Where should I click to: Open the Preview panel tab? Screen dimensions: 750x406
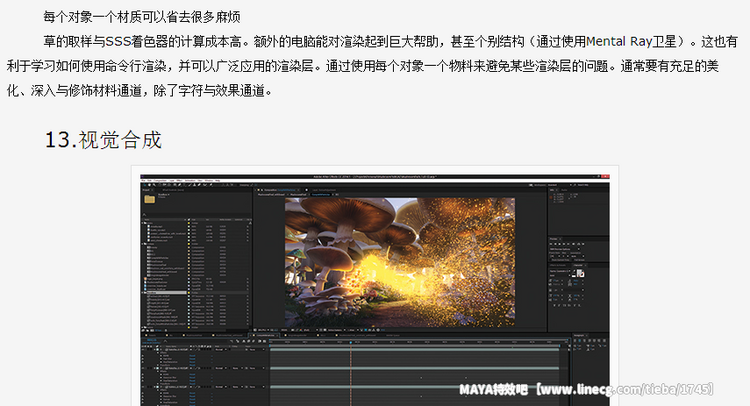554,239
